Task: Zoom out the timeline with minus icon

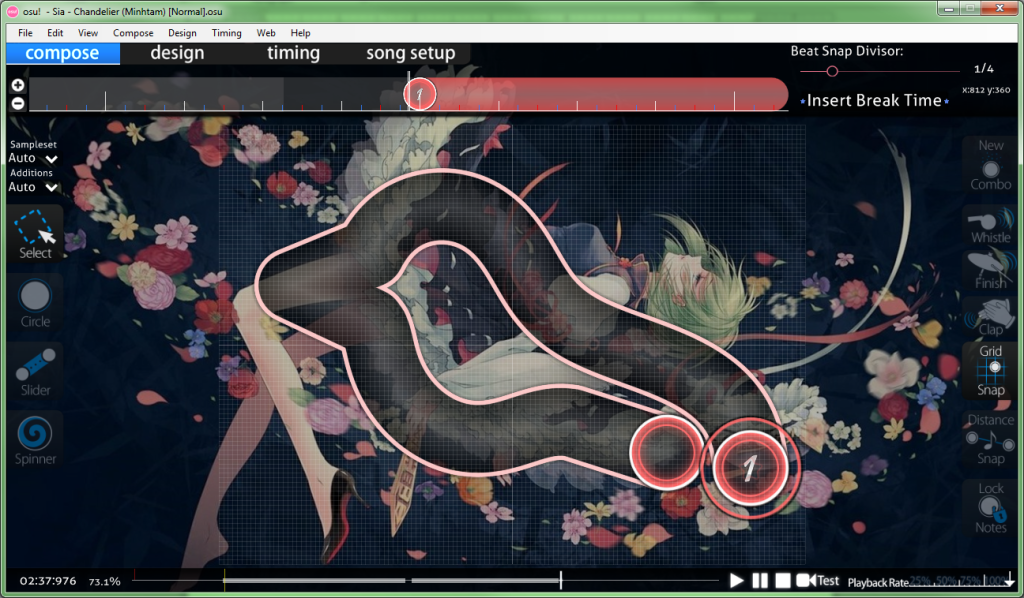Action: click(18, 103)
